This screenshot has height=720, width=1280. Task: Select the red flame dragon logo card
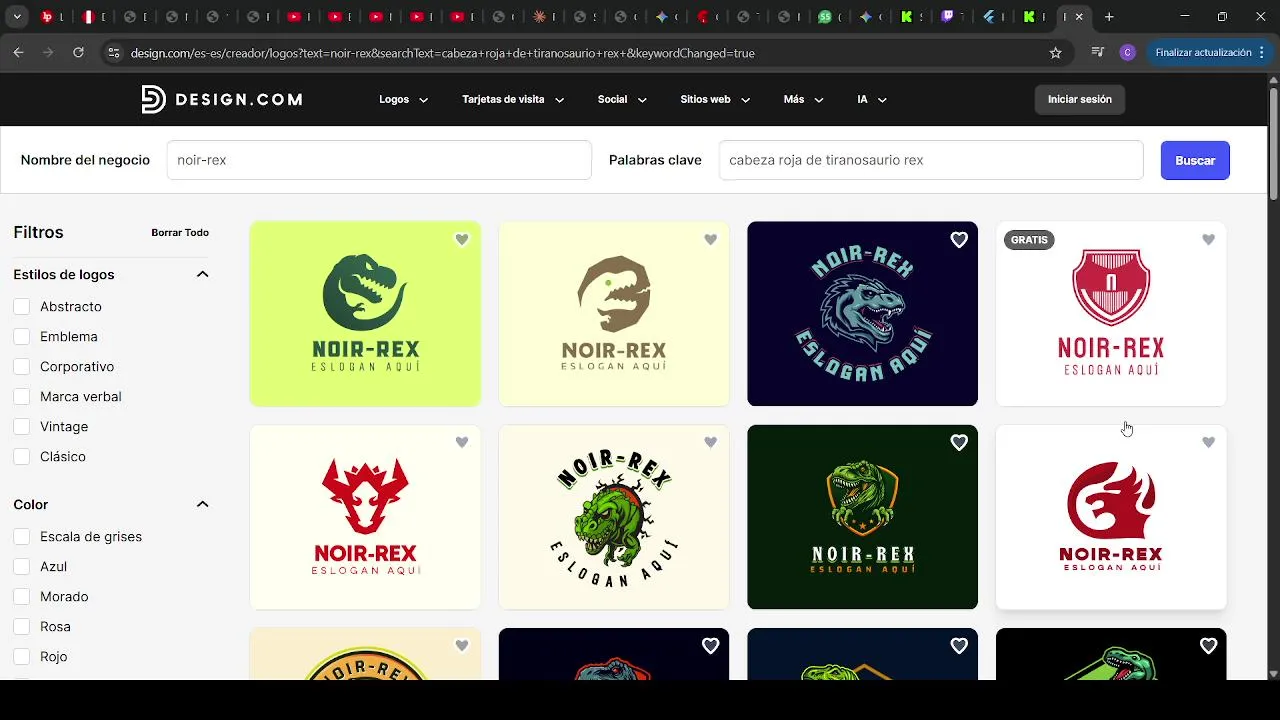[1111, 517]
